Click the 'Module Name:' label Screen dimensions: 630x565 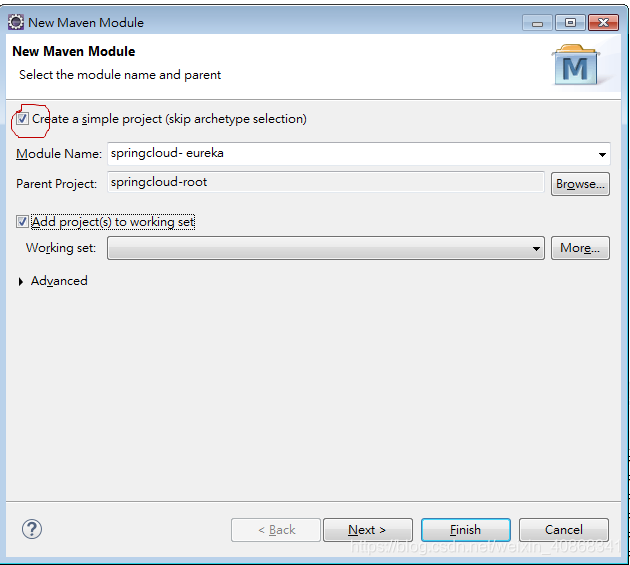point(59,154)
